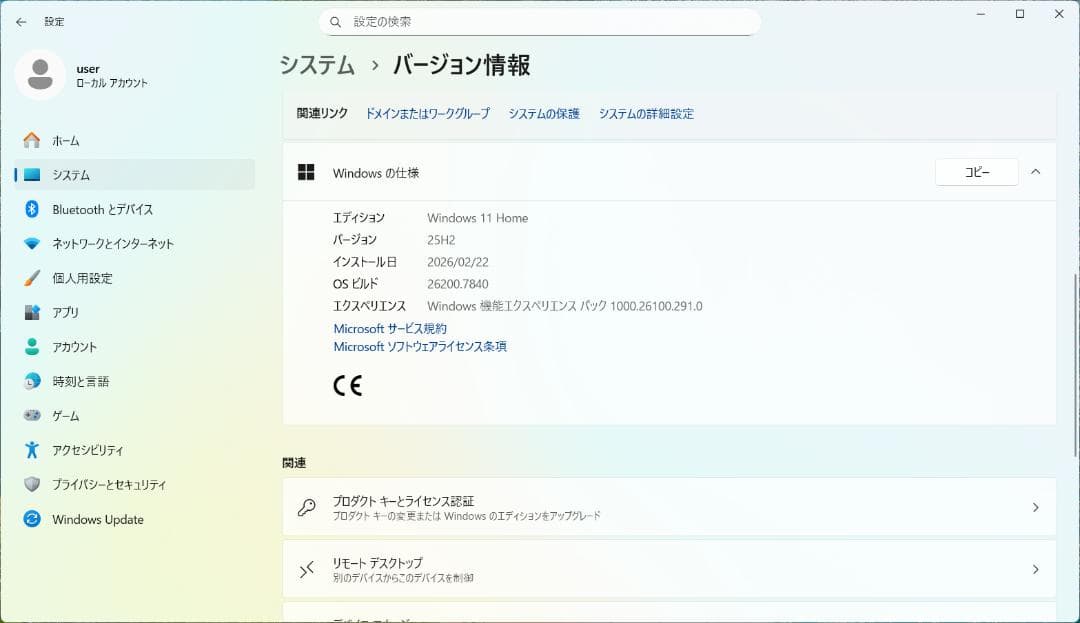Click the ゲーム controller icon
This screenshot has width=1080, height=623.
pyautogui.click(x=32, y=416)
